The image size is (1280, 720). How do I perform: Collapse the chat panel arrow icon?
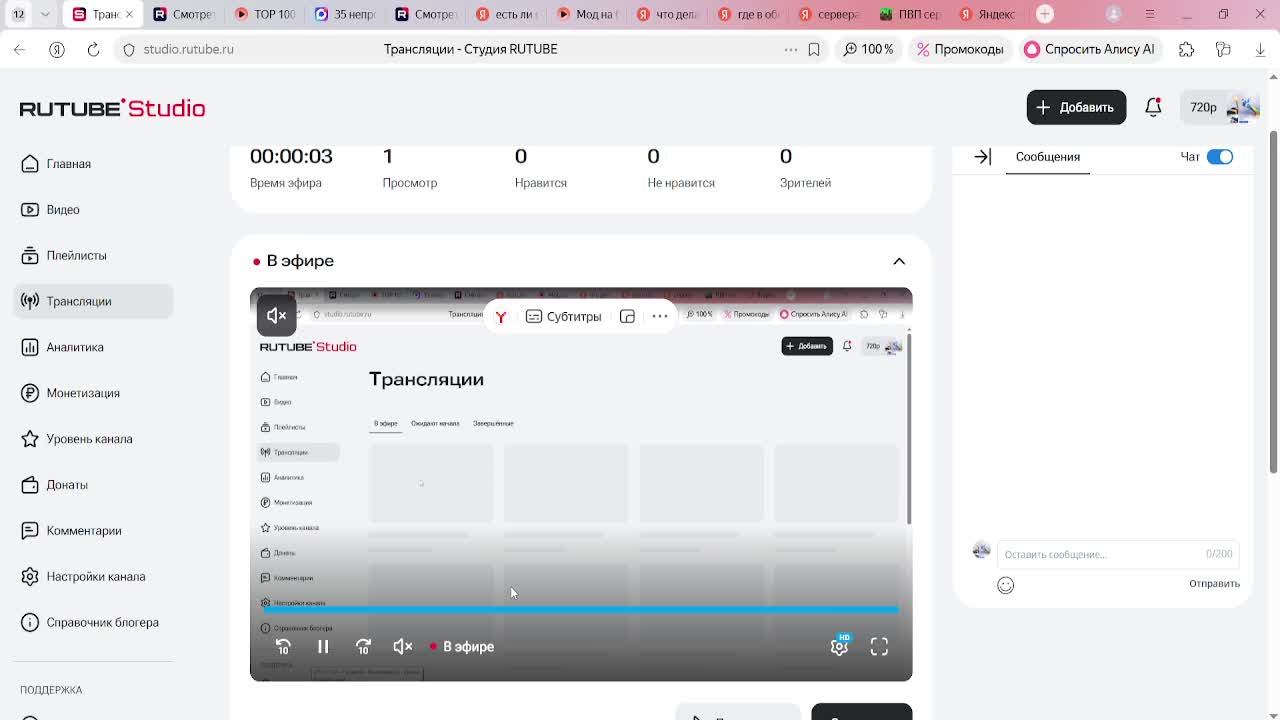click(x=982, y=157)
